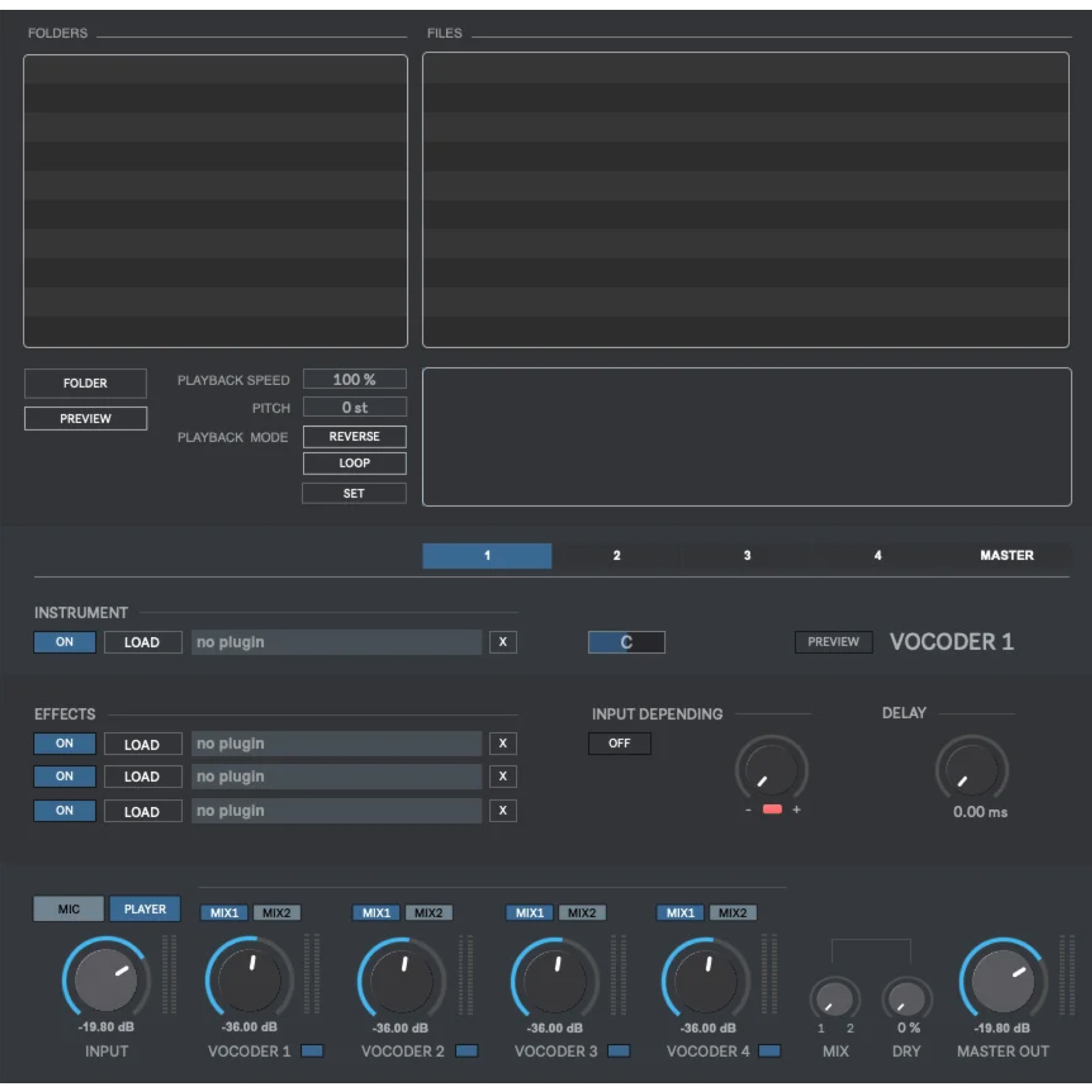Select PLAYER input source
The image size is (1092, 1092).
(145, 909)
